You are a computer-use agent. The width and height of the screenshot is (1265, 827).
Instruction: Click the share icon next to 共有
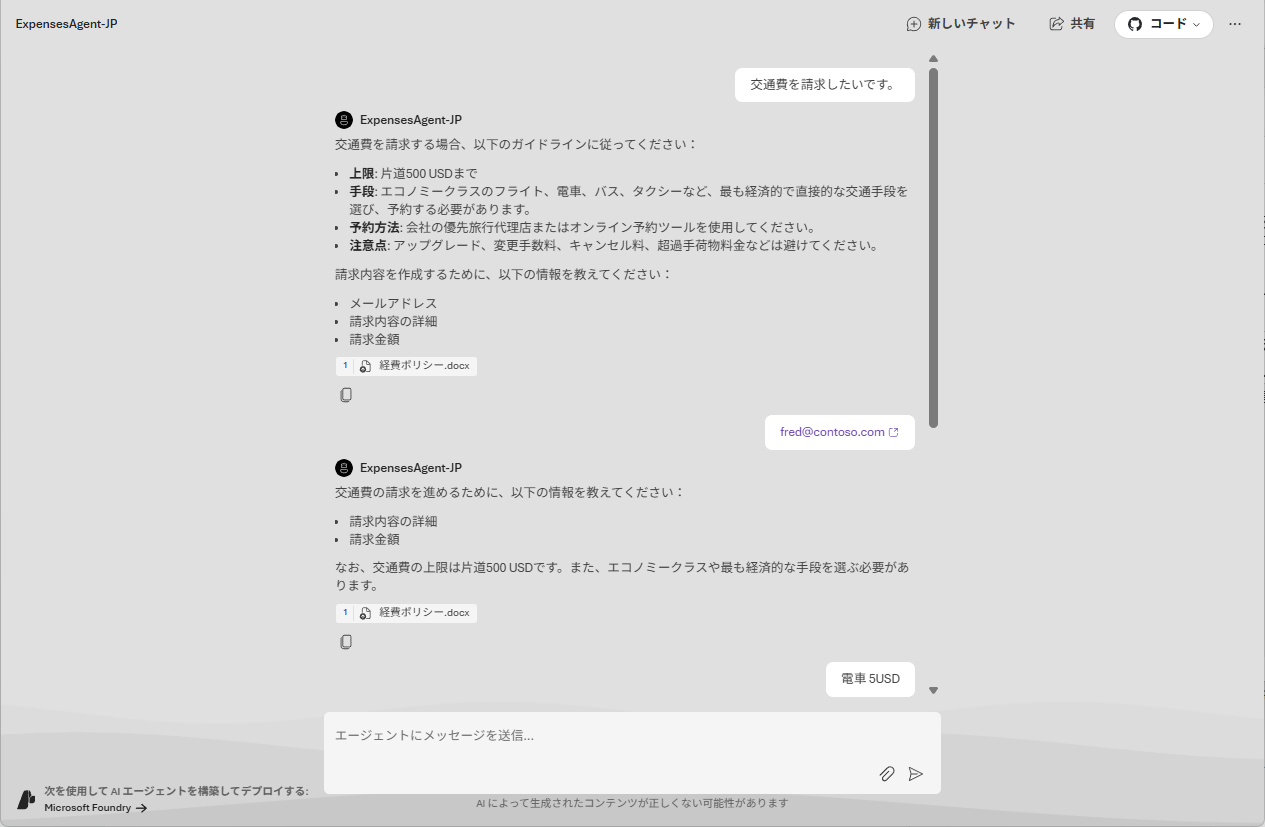click(x=1055, y=23)
